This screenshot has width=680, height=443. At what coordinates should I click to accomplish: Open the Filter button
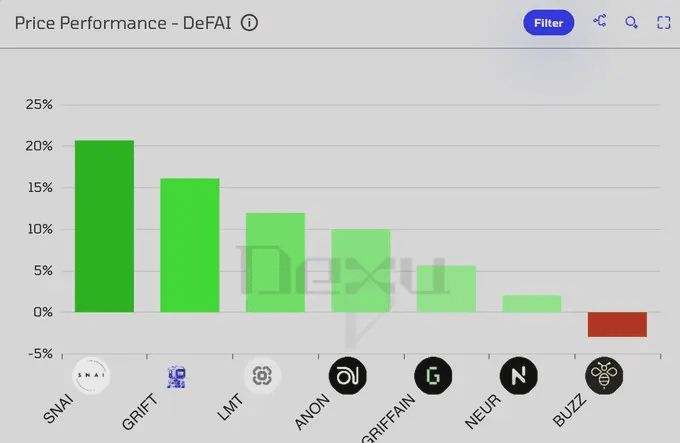[x=549, y=23]
